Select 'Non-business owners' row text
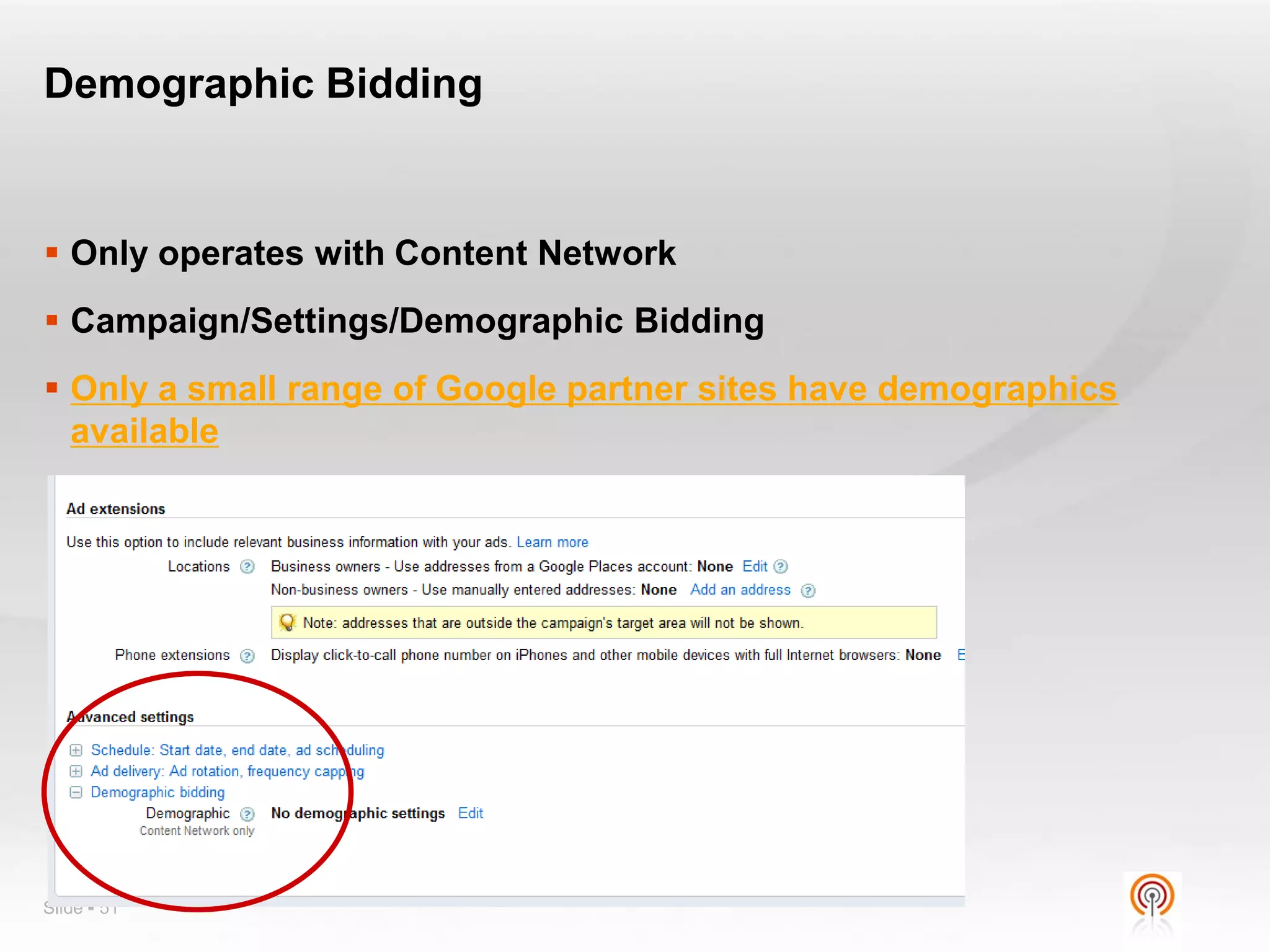Viewport: 1270px width, 952px height. click(474, 590)
